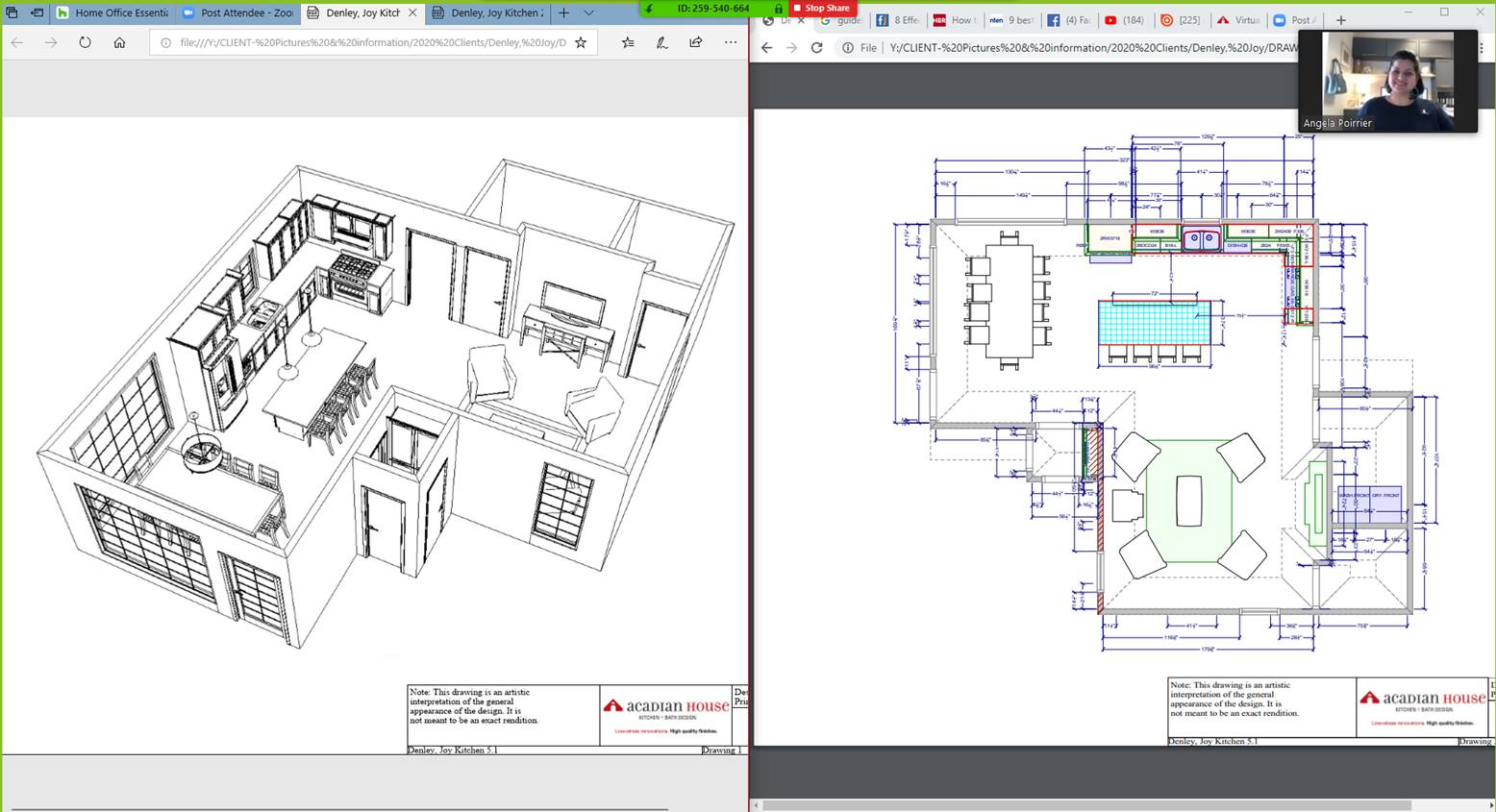Screen dimensions: 1496x812
Task: Click the lock icon on the green Zoom bar
Action: coord(778,8)
